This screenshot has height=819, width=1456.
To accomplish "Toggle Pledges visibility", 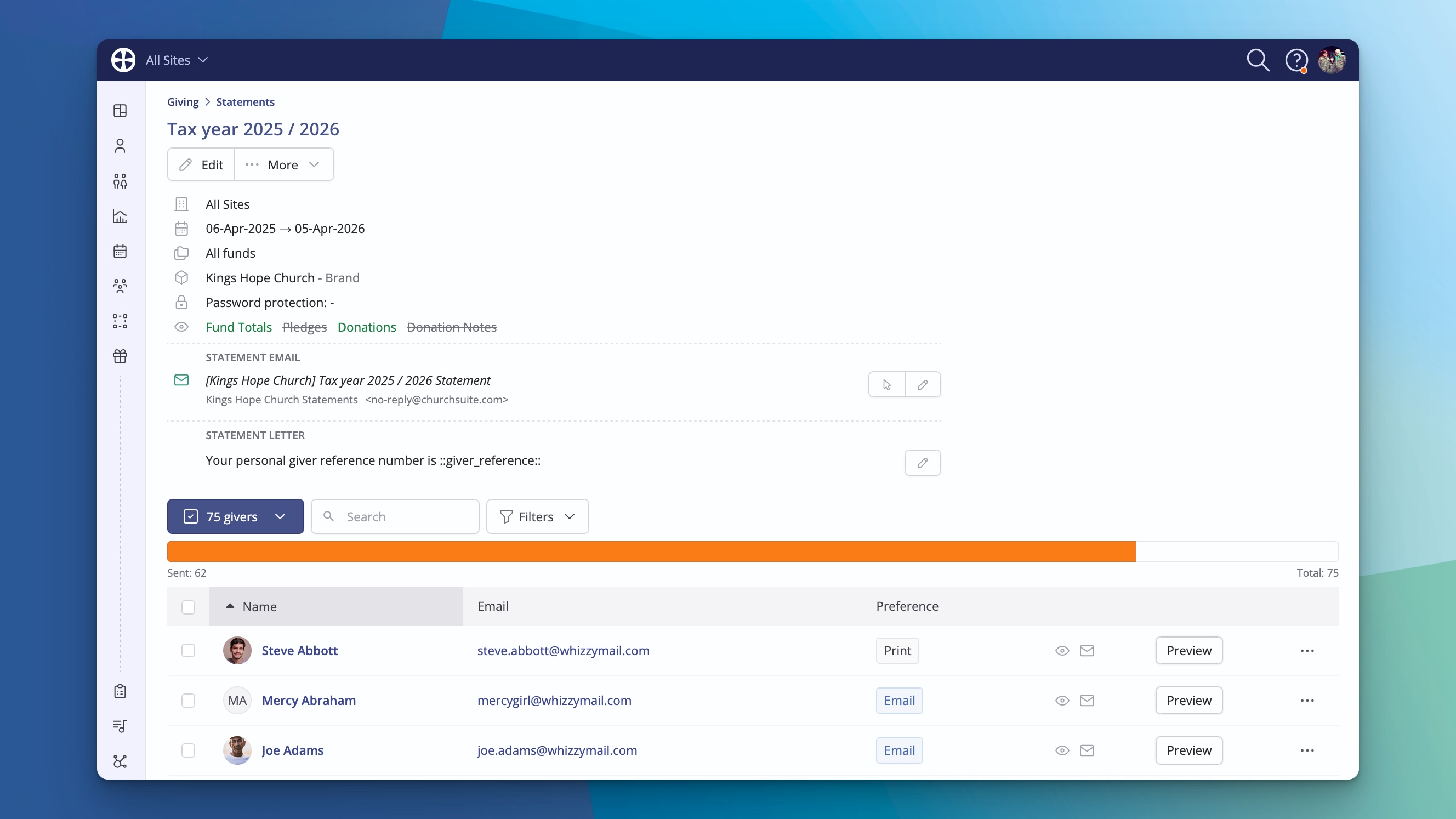I will pyautogui.click(x=304, y=327).
